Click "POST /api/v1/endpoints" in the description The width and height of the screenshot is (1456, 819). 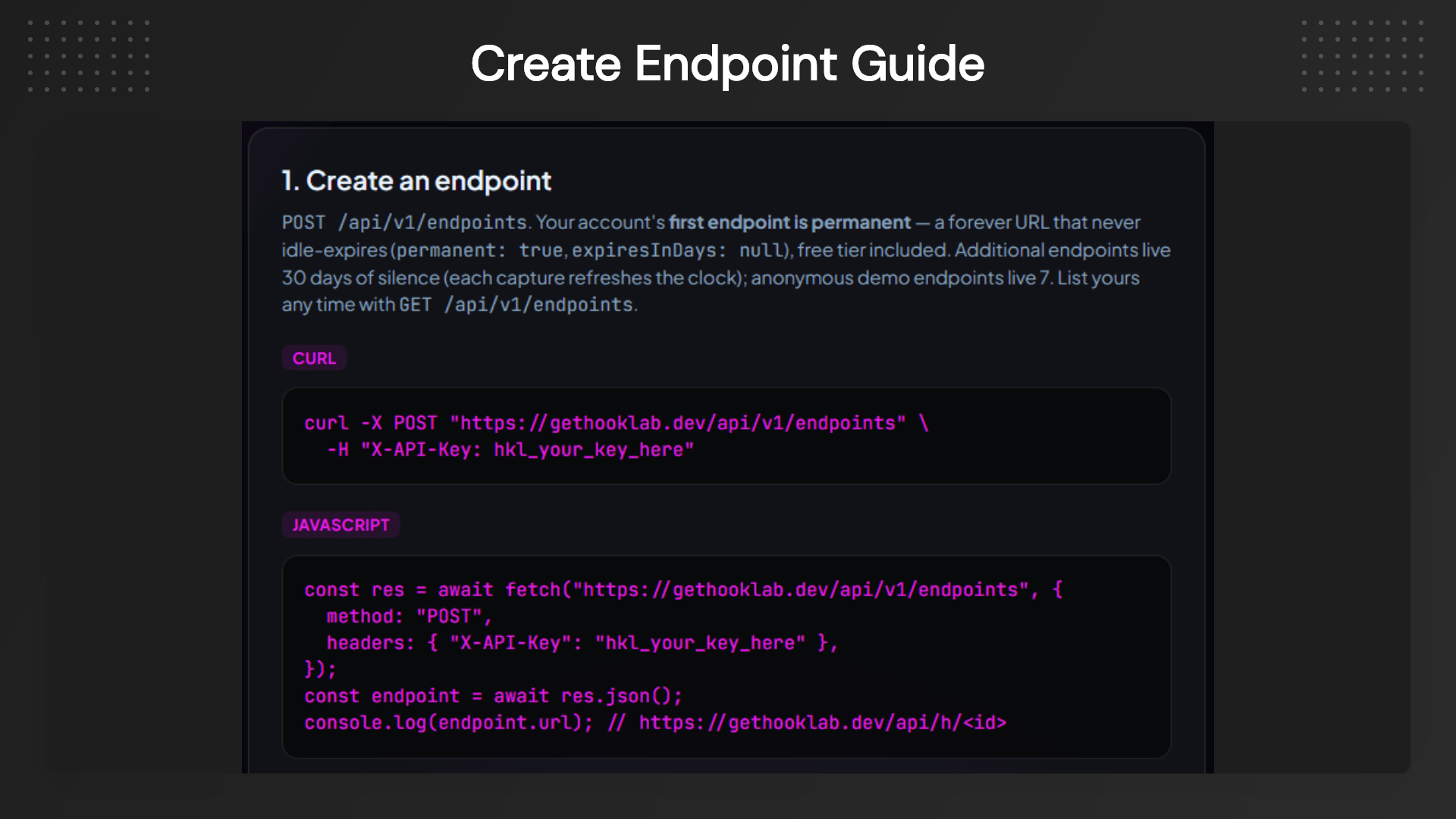pos(405,223)
